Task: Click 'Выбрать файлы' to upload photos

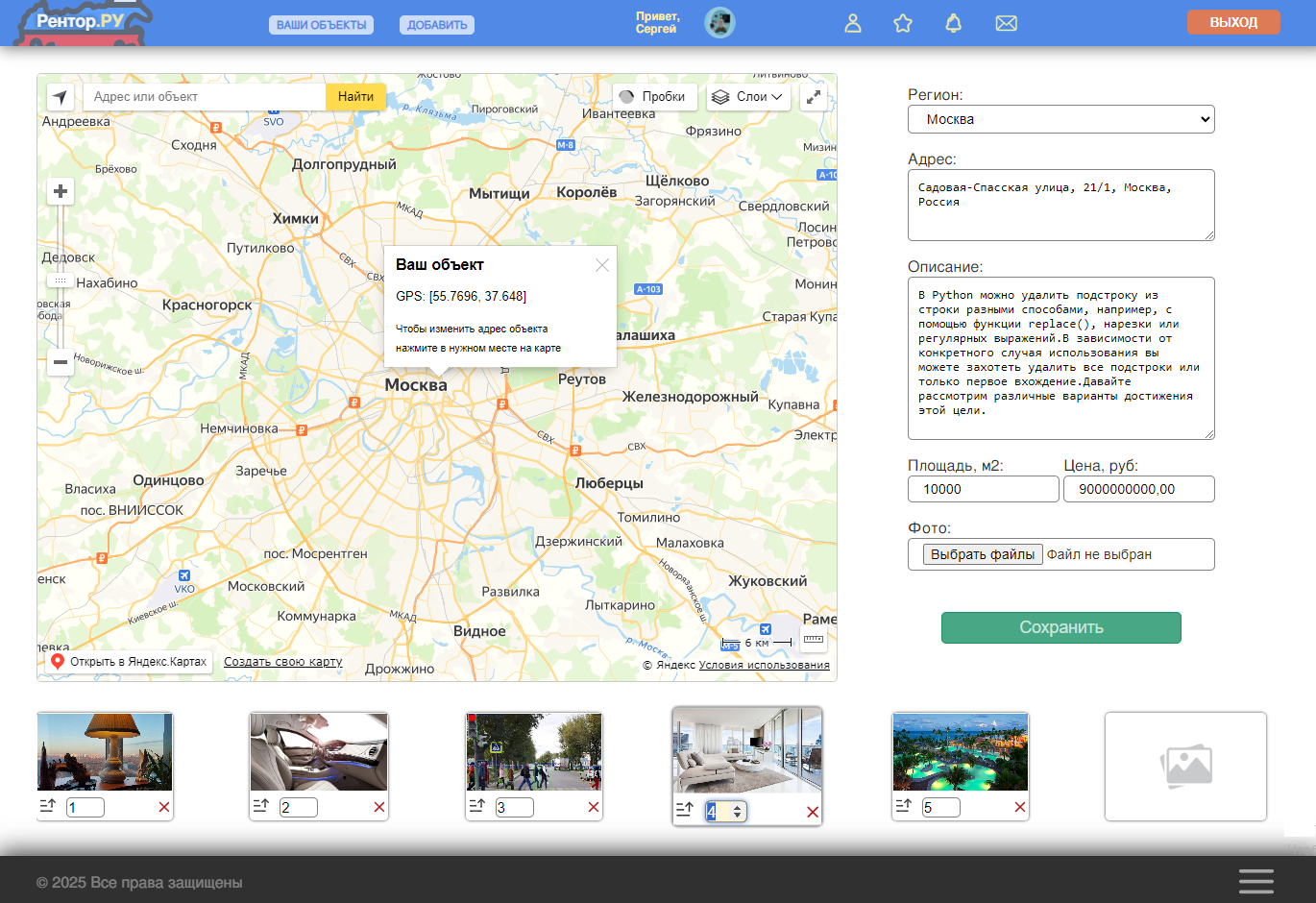Action: click(x=983, y=554)
